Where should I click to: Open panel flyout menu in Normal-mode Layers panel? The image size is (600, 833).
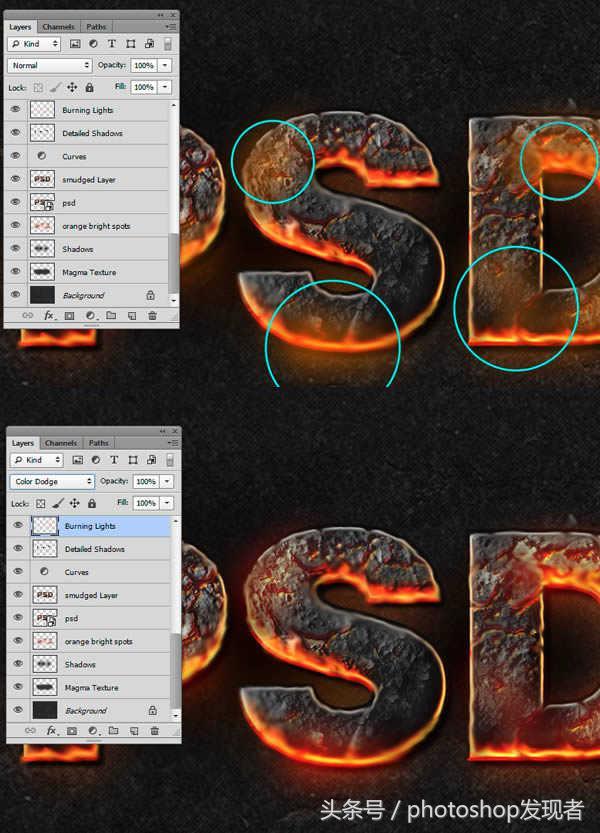(171, 27)
